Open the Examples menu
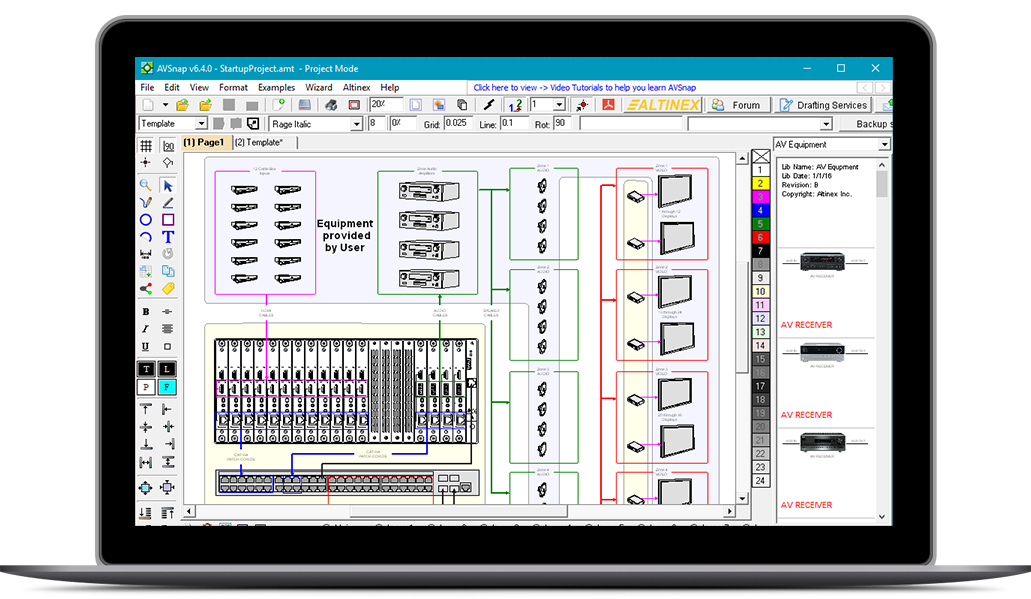Viewport: 1031px width, 599px height. (276, 87)
